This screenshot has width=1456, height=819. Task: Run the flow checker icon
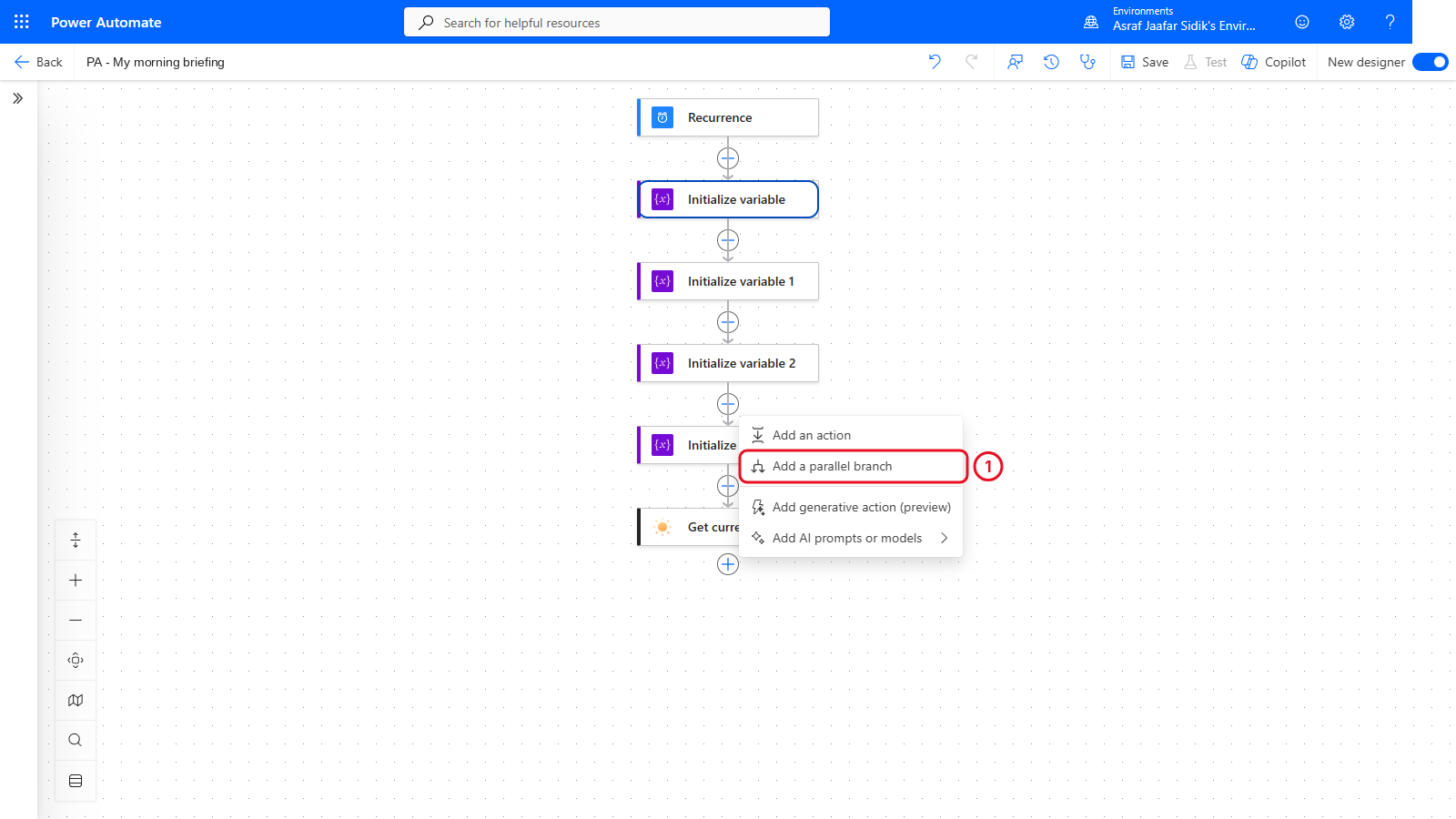1087,62
